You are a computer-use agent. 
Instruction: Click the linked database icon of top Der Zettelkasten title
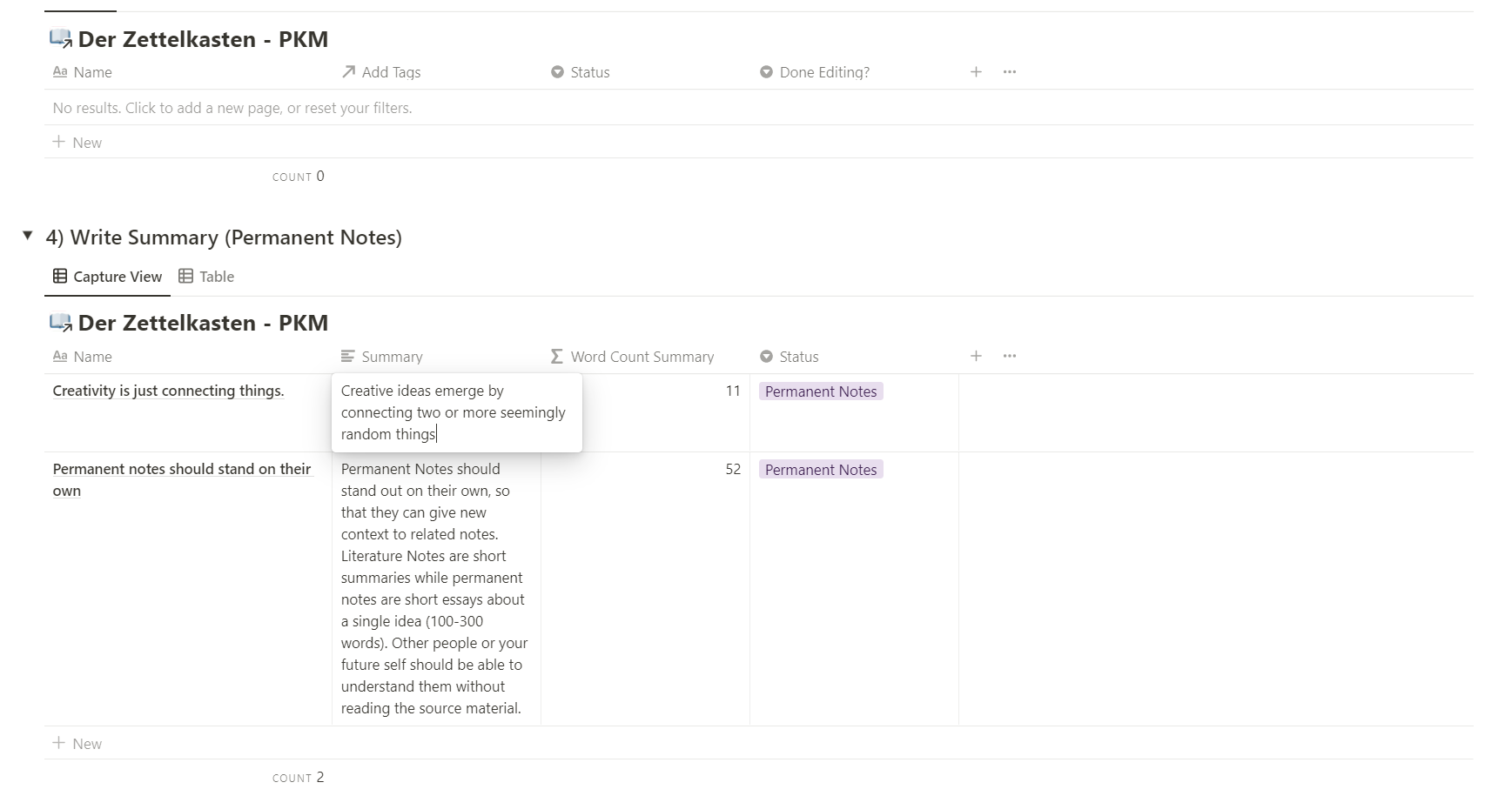point(60,39)
